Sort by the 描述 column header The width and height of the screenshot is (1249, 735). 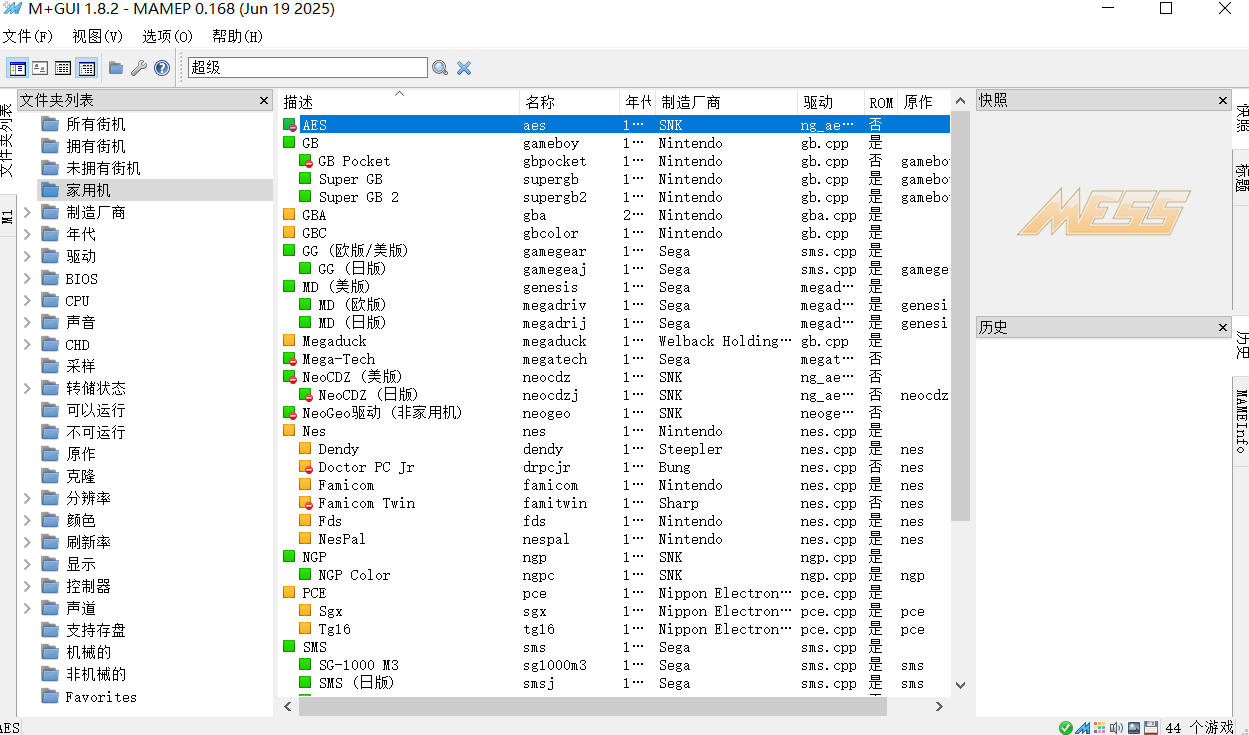(x=398, y=102)
